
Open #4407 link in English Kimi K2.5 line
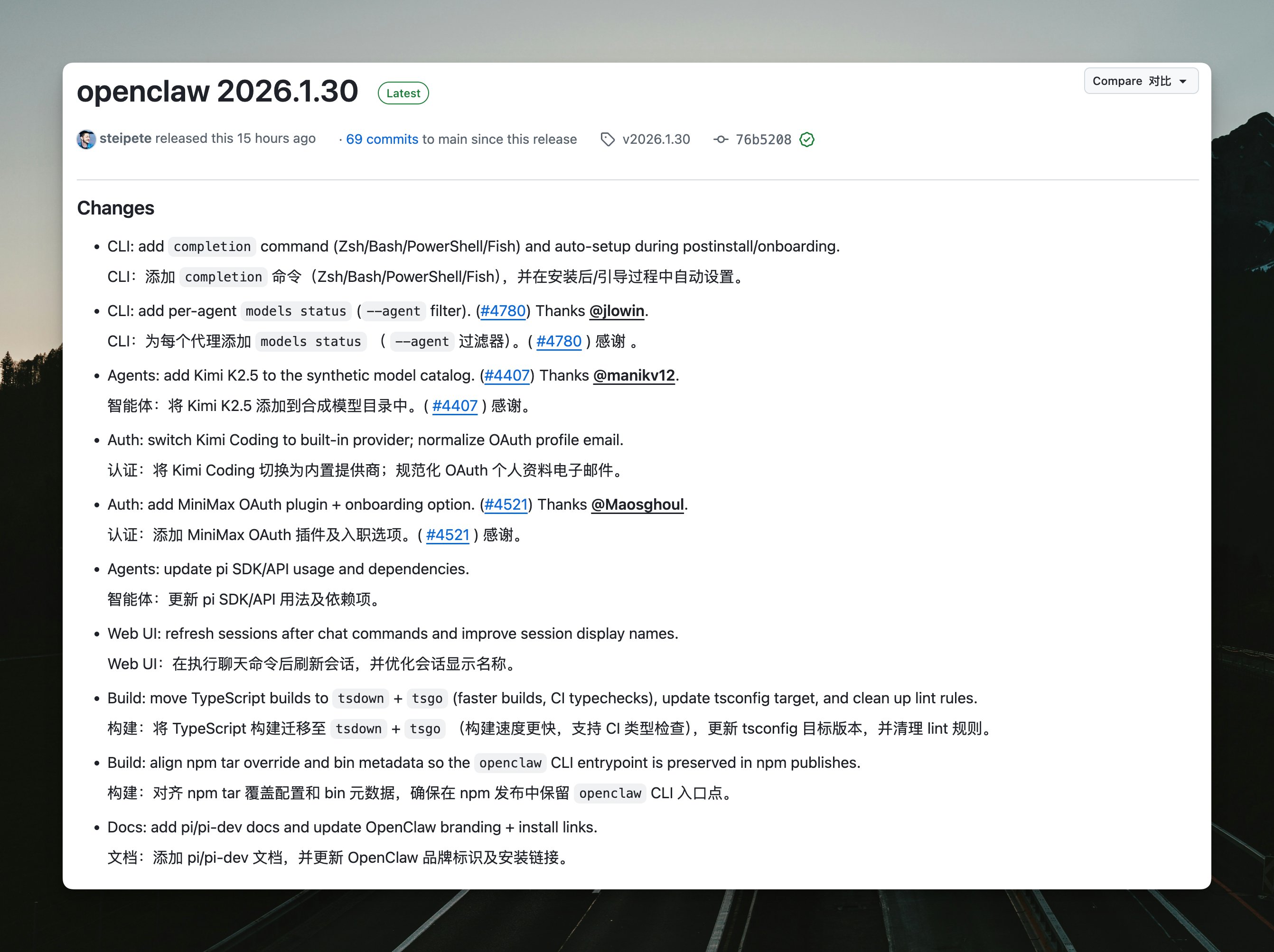coord(507,375)
